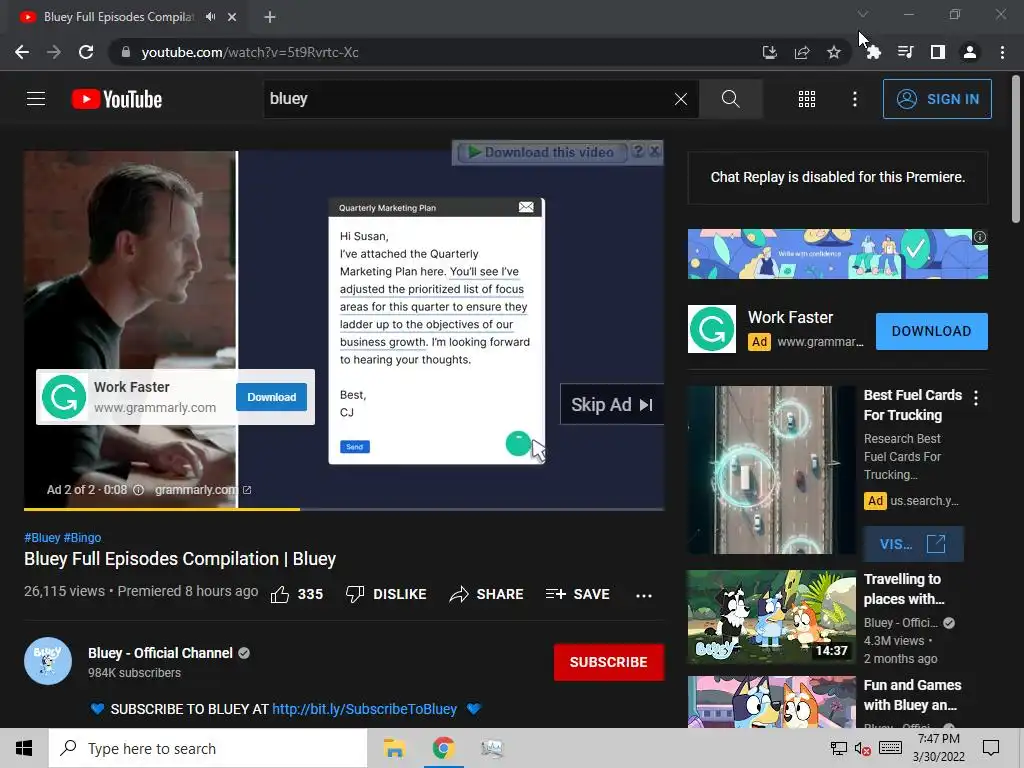1024x768 pixels.
Task: Click the download bar help question mark
Action: click(x=638, y=152)
